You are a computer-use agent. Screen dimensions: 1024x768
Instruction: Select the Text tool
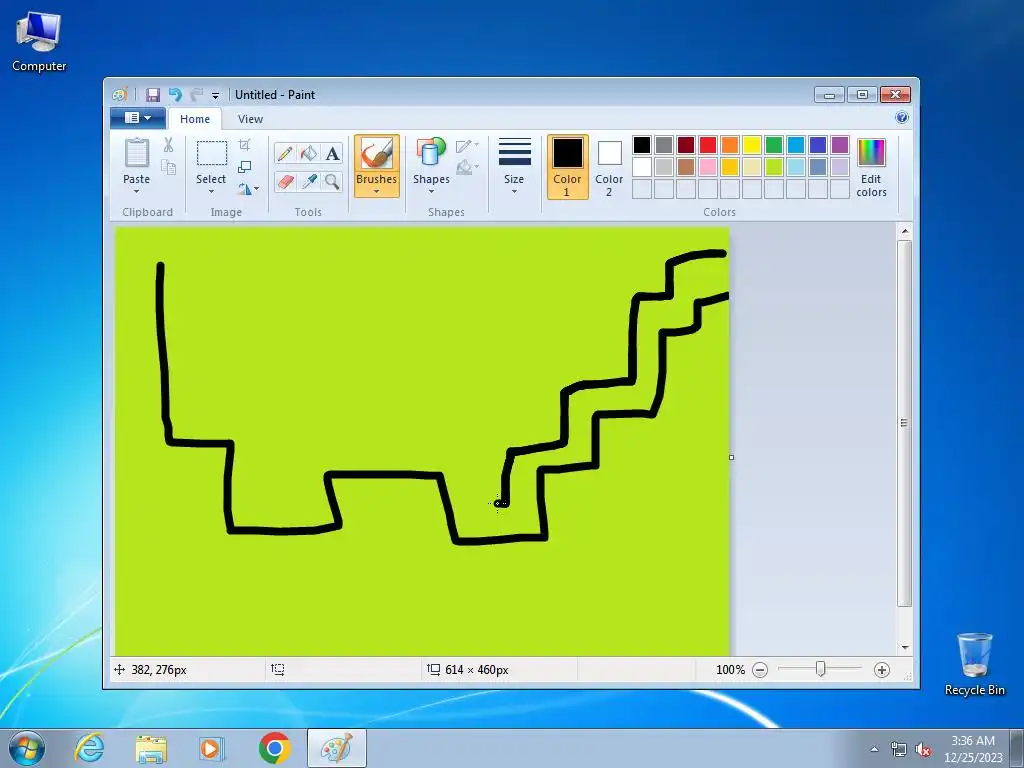(332, 153)
